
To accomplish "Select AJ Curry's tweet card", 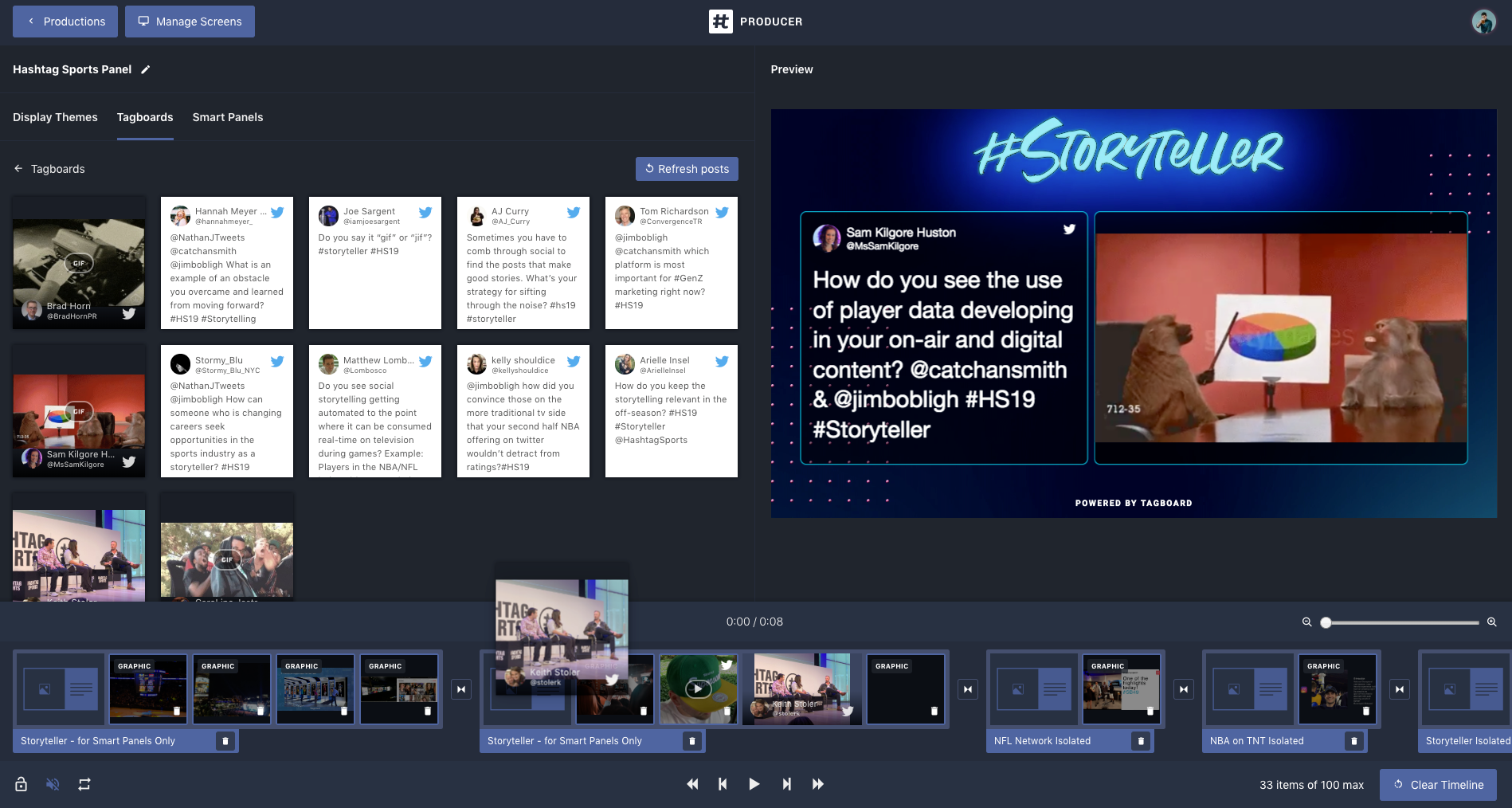I will tap(523, 263).
